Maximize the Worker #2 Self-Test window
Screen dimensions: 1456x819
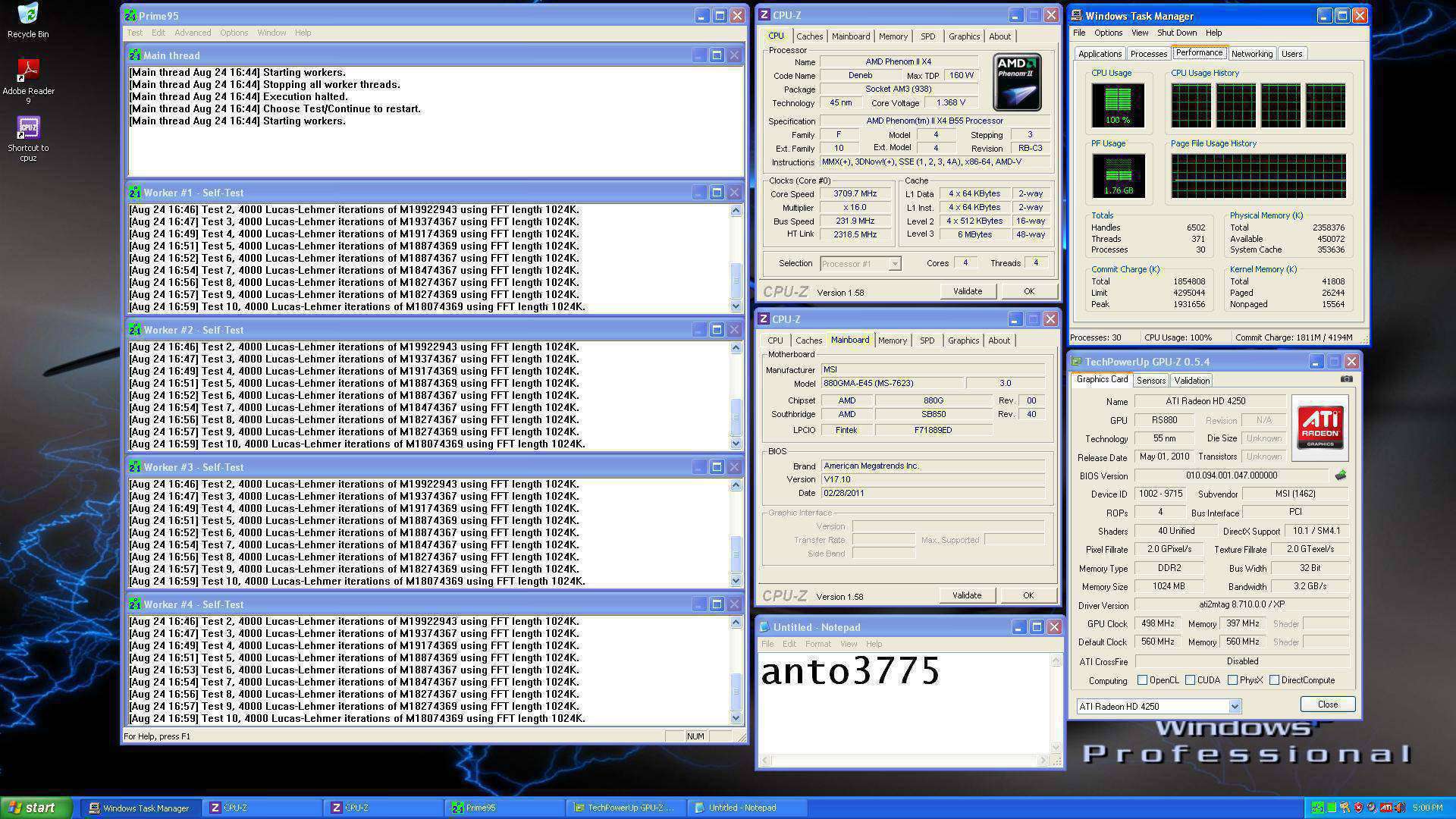coord(717,330)
